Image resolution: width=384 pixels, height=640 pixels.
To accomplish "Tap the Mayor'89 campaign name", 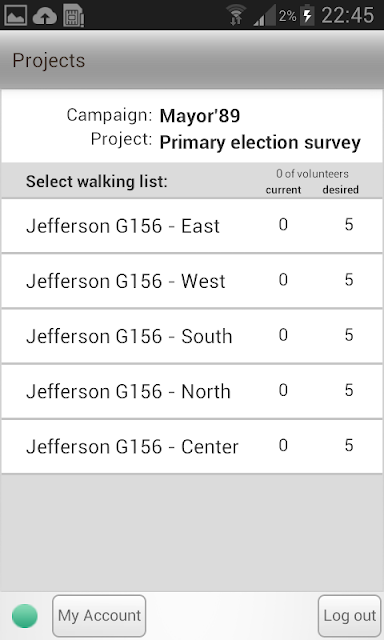I will coord(200,116).
